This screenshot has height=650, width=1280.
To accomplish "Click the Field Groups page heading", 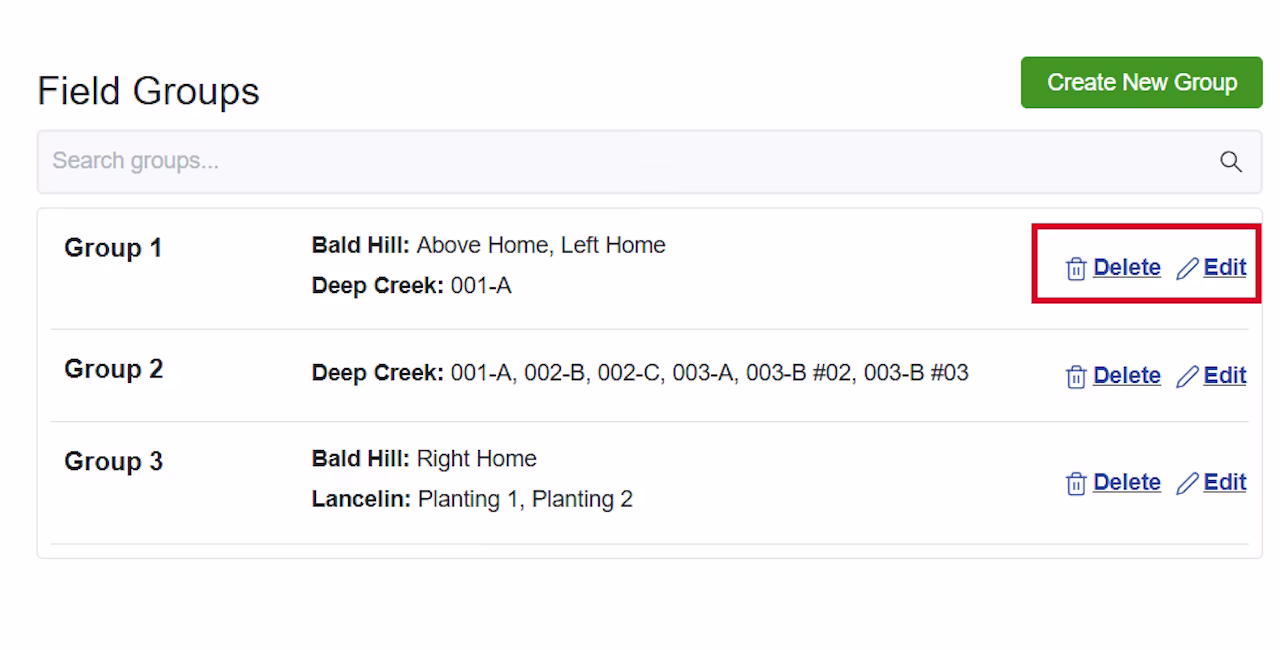I will tap(148, 91).
